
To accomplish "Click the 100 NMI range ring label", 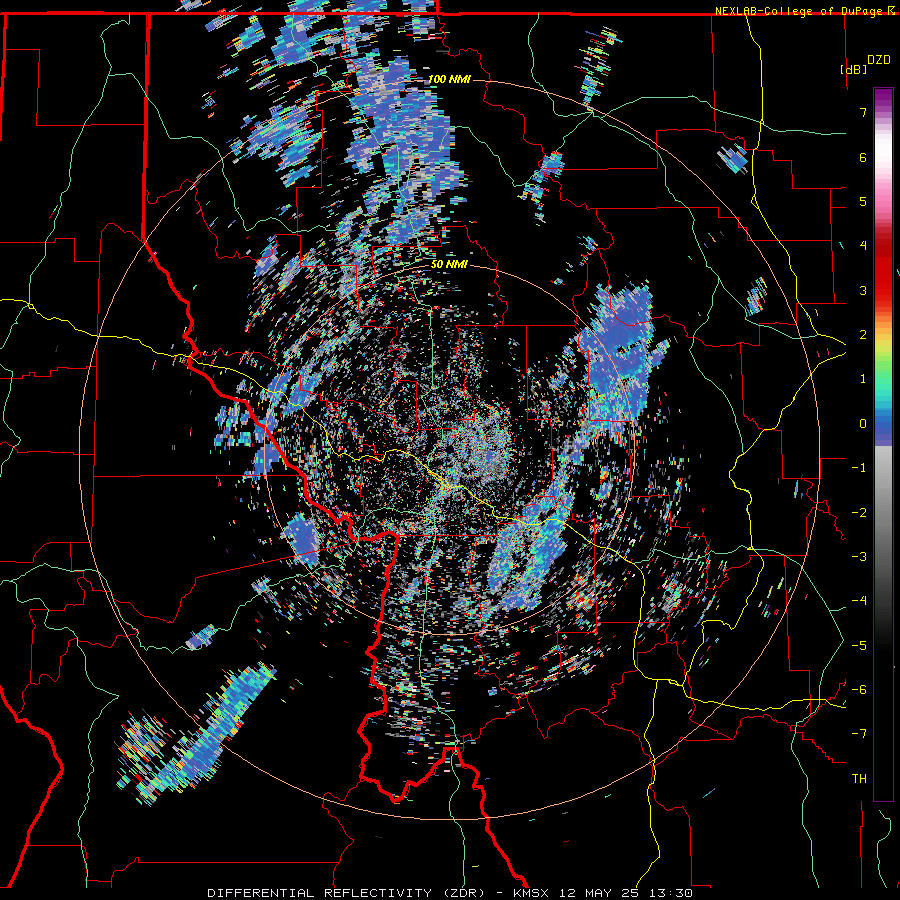I will click(x=449, y=79).
